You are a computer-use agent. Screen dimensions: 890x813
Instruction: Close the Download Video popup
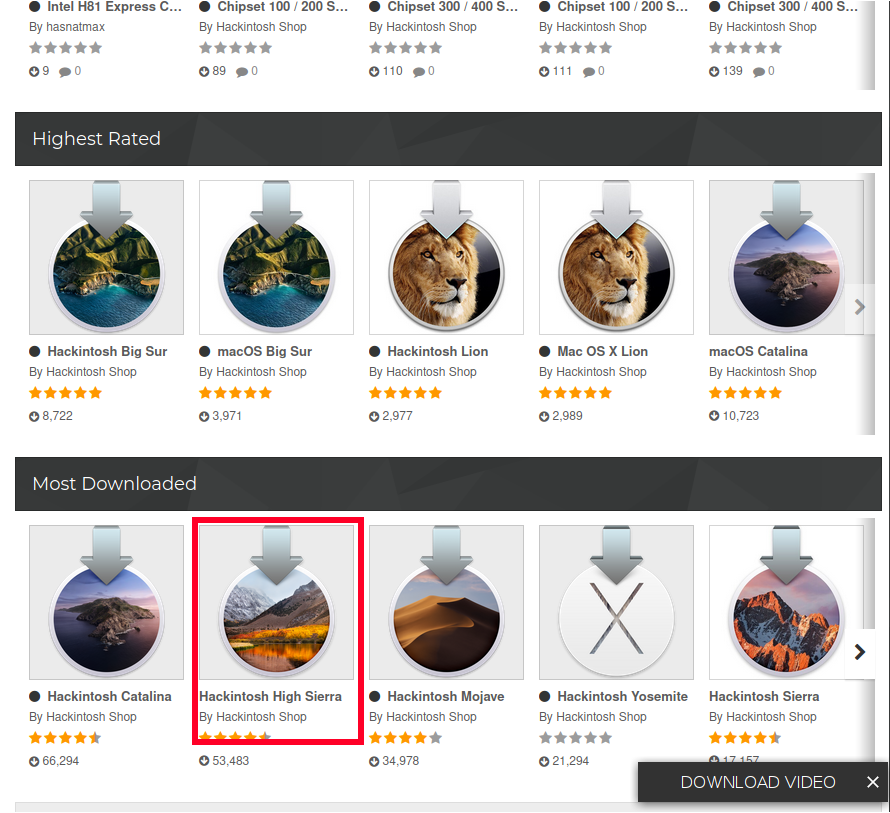(x=873, y=782)
